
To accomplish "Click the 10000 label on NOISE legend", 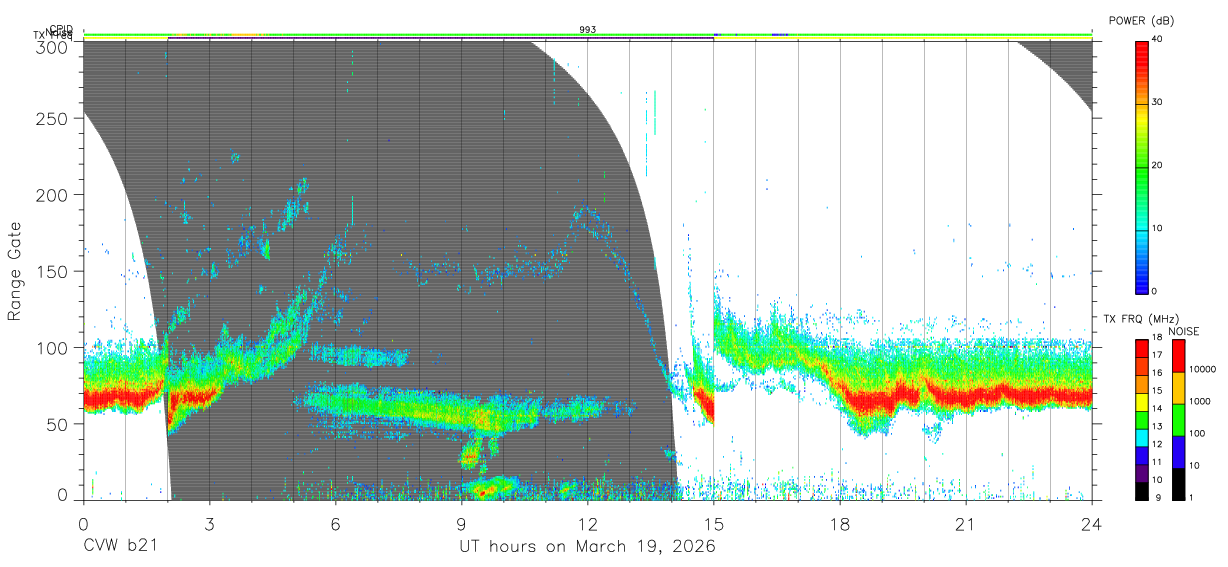I will [1204, 370].
